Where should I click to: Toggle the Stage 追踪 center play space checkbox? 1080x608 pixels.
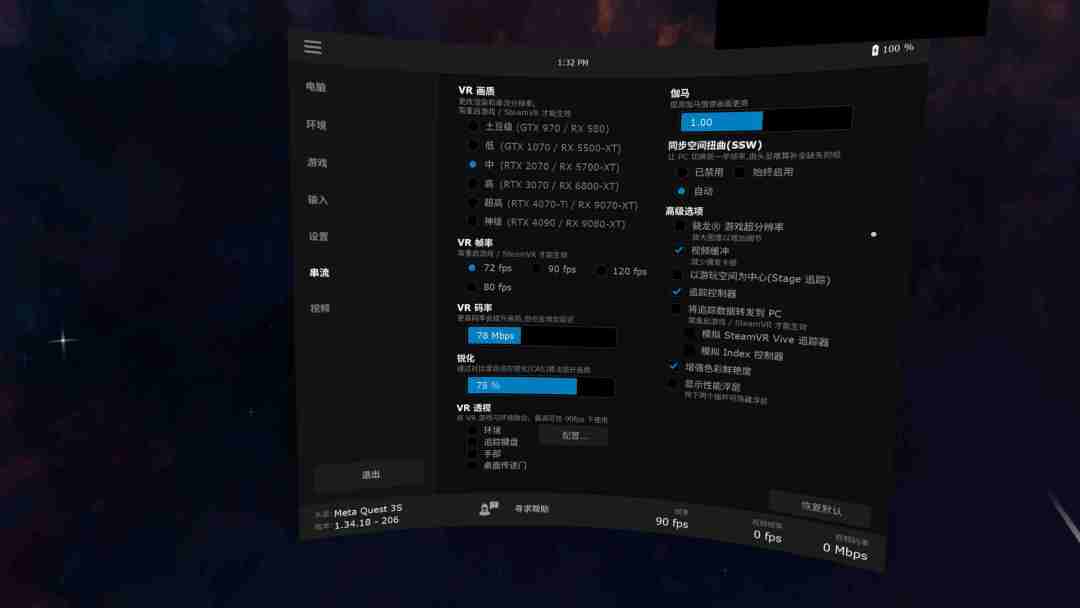677,275
